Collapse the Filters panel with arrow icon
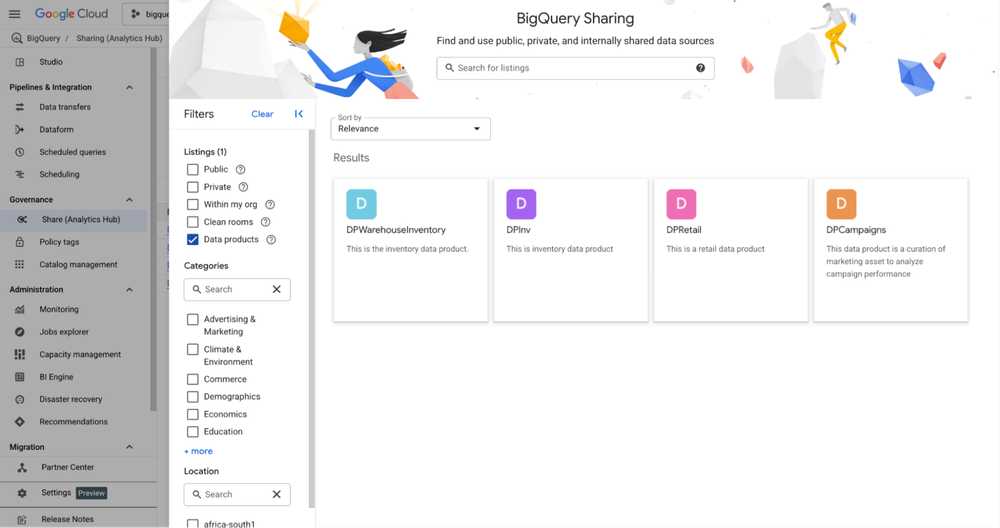 [x=298, y=114]
